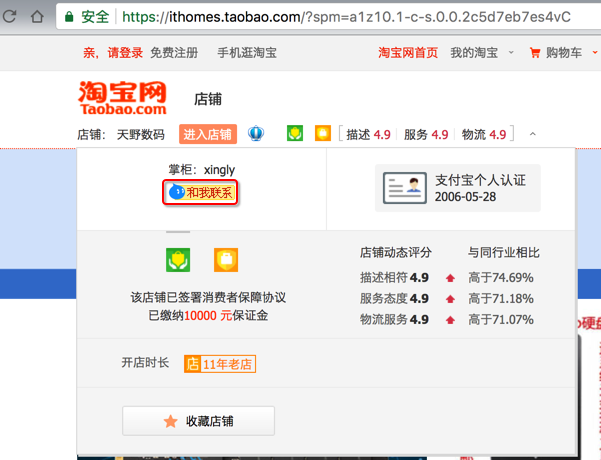The height and width of the screenshot is (460, 601).
Task: Click 高于71.18% comparison value
Action: tap(501, 299)
